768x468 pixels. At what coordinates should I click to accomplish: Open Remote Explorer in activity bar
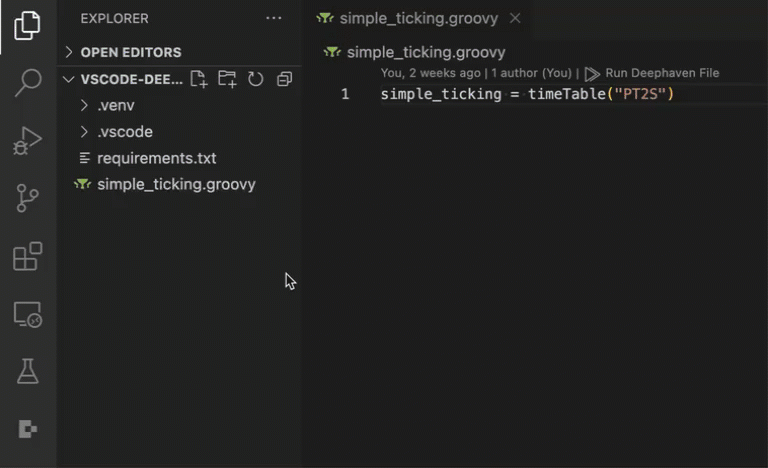click(28, 315)
